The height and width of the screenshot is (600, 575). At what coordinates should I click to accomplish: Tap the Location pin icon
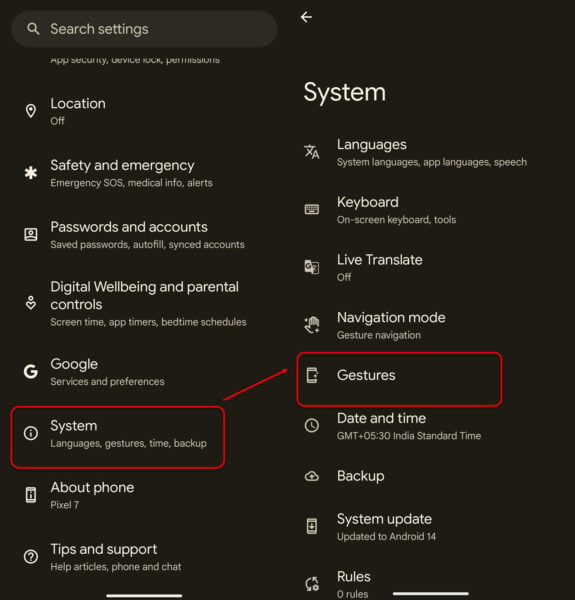coord(31,111)
